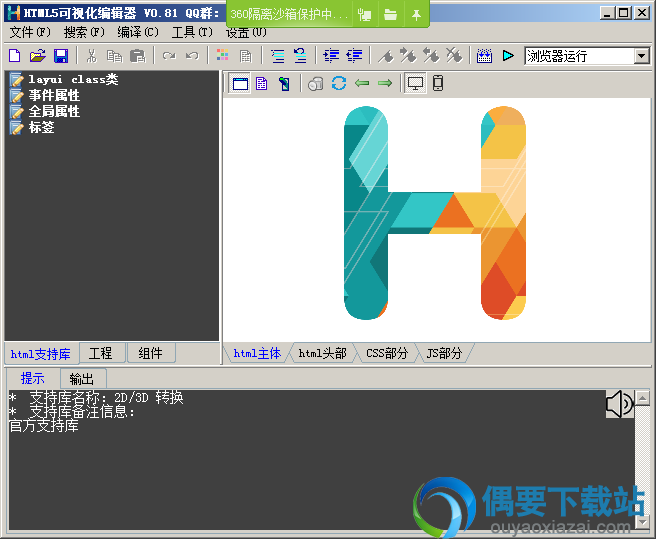Select the html支持库 tab
Screen dimensions: 656x539
click(41, 354)
